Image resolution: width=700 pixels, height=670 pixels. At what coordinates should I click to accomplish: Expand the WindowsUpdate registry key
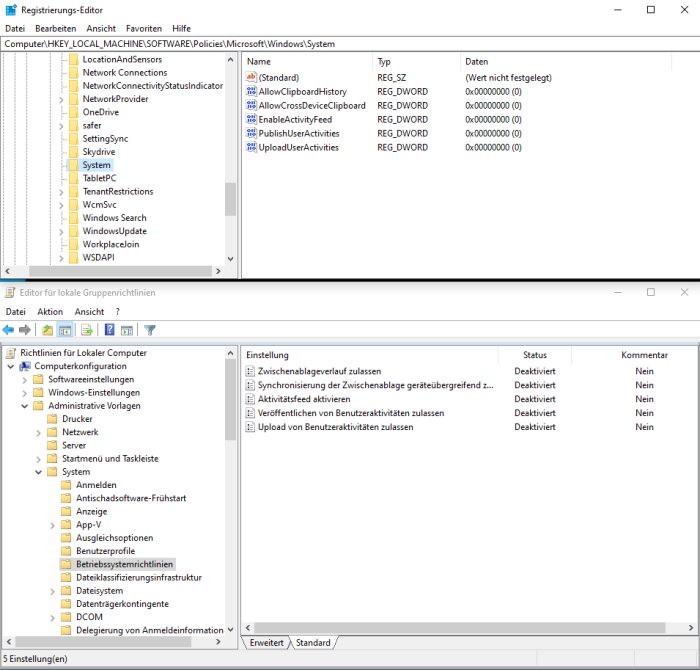tap(61, 232)
